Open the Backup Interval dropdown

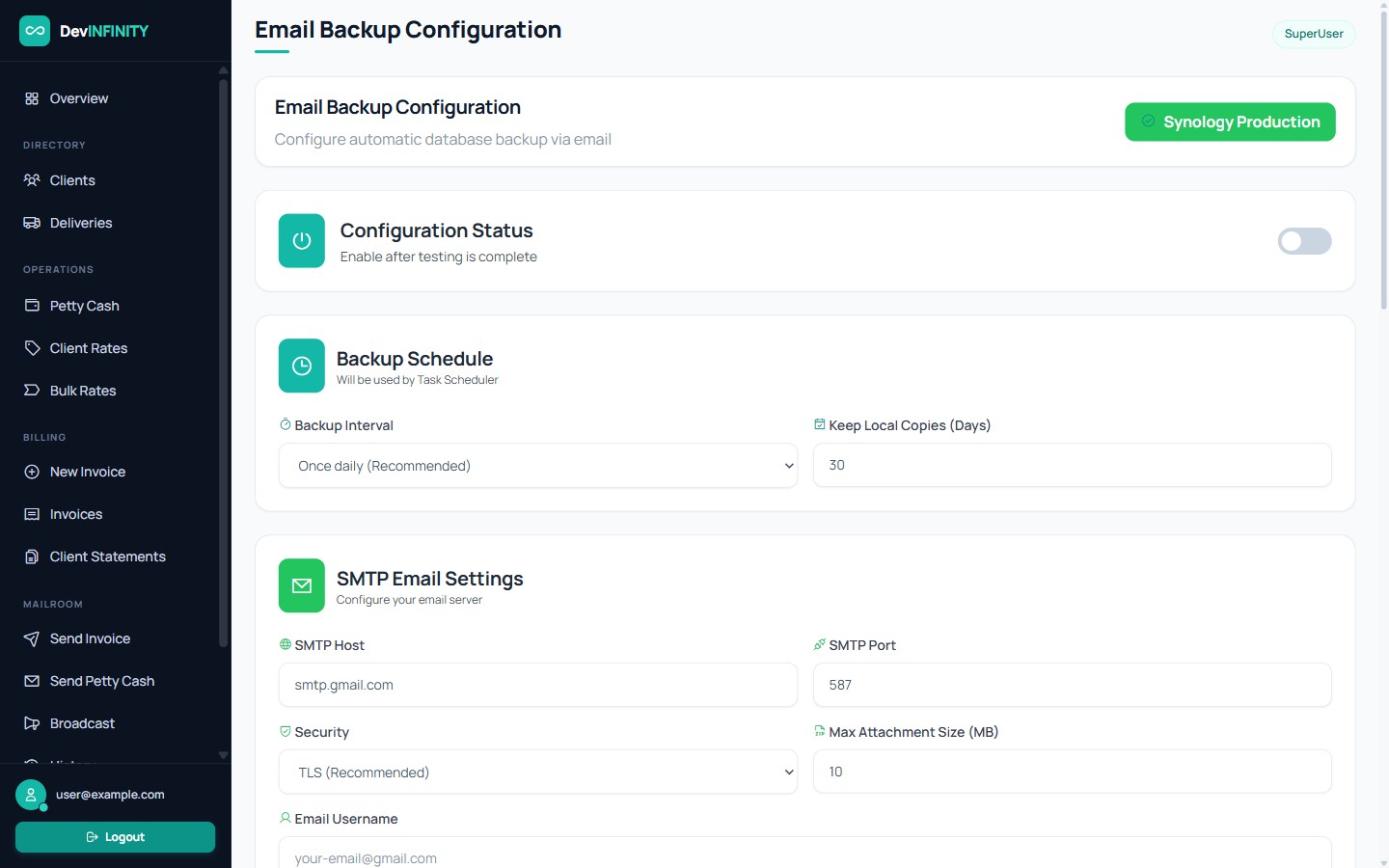pyautogui.click(x=538, y=466)
